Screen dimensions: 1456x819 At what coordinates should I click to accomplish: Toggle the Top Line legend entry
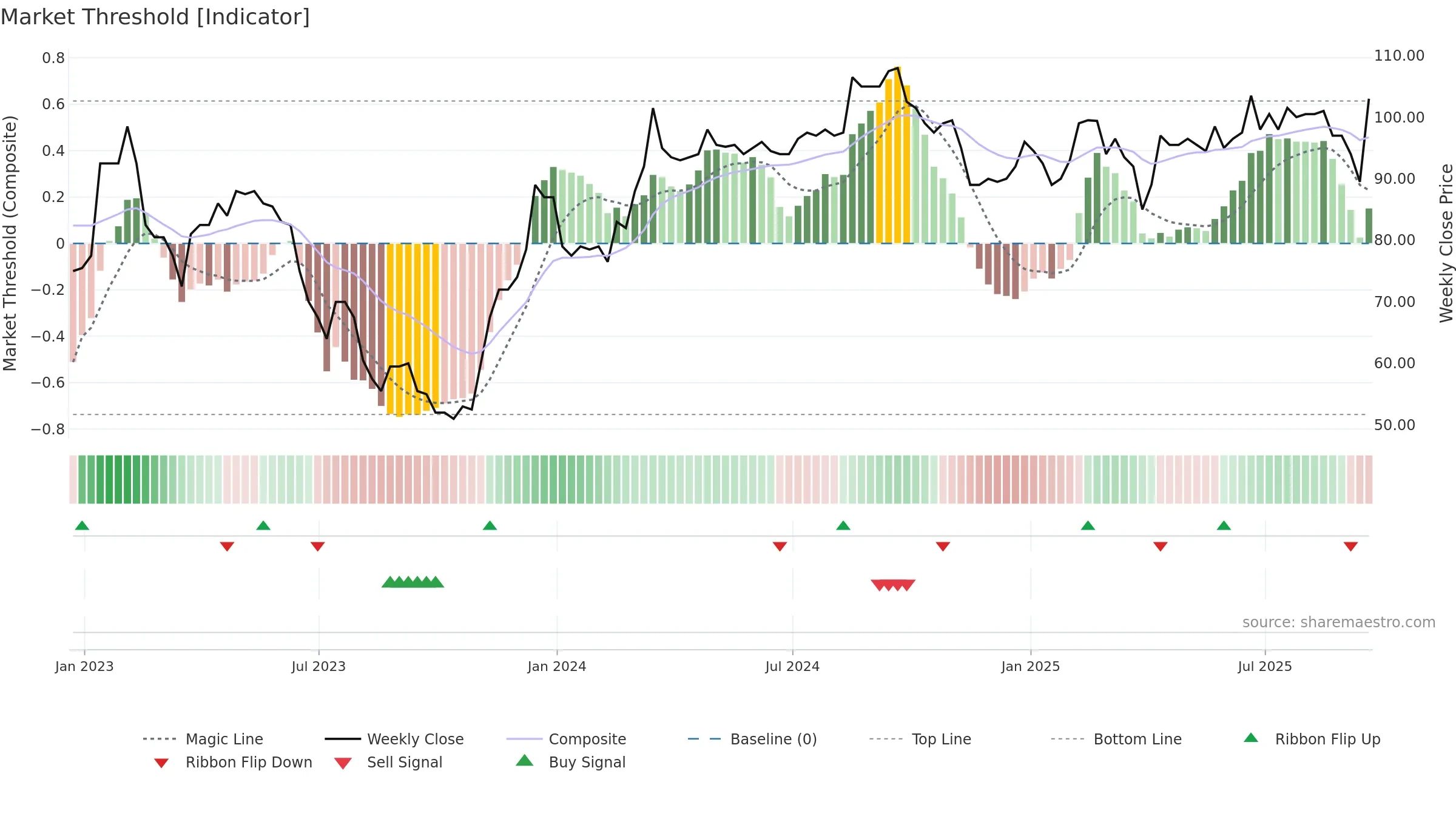[x=920, y=739]
